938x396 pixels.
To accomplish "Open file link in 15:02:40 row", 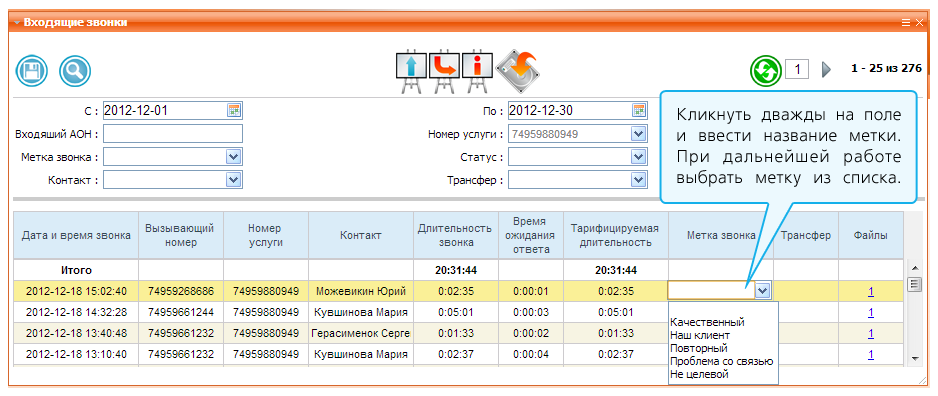I will coord(871,291).
